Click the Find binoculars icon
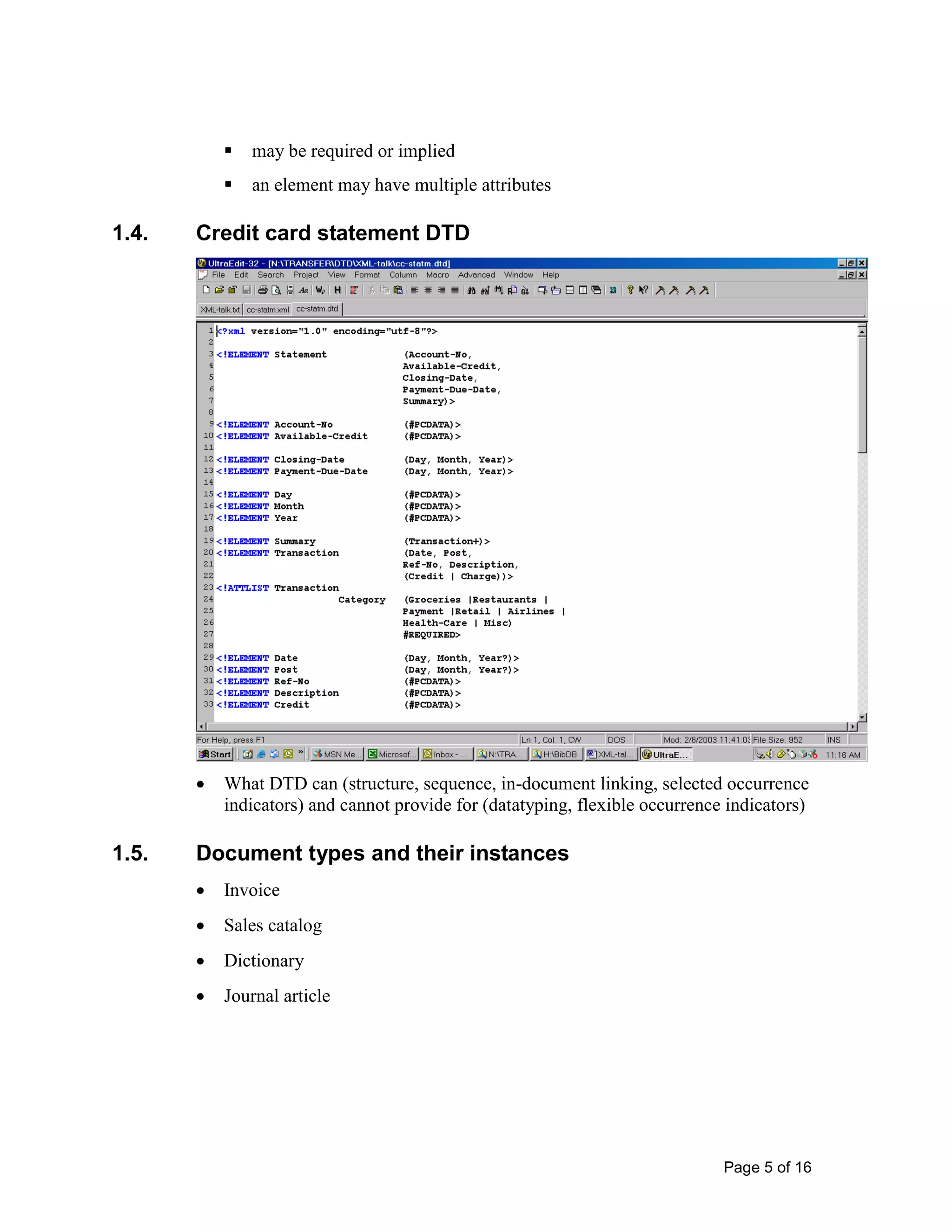The width and height of the screenshot is (952, 1232). click(471, 290)
